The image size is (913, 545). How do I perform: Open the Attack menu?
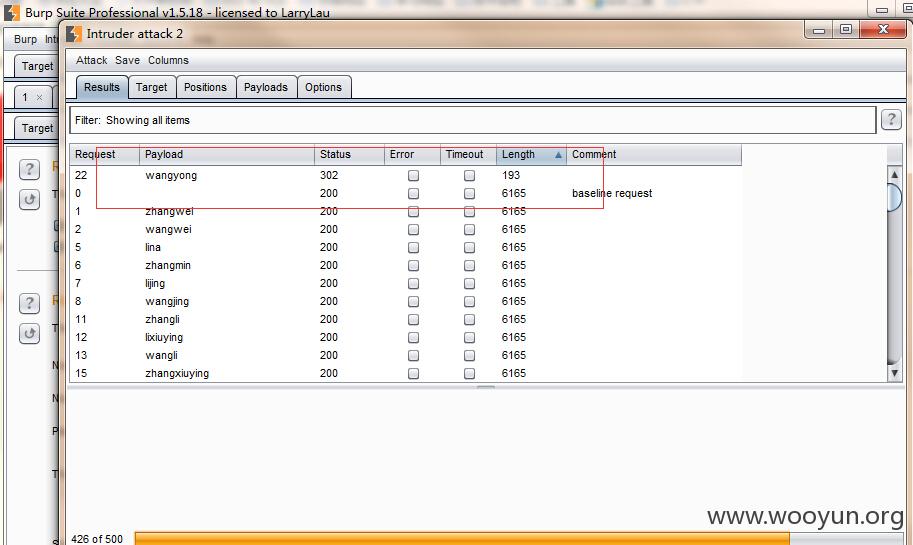(91, 60)
